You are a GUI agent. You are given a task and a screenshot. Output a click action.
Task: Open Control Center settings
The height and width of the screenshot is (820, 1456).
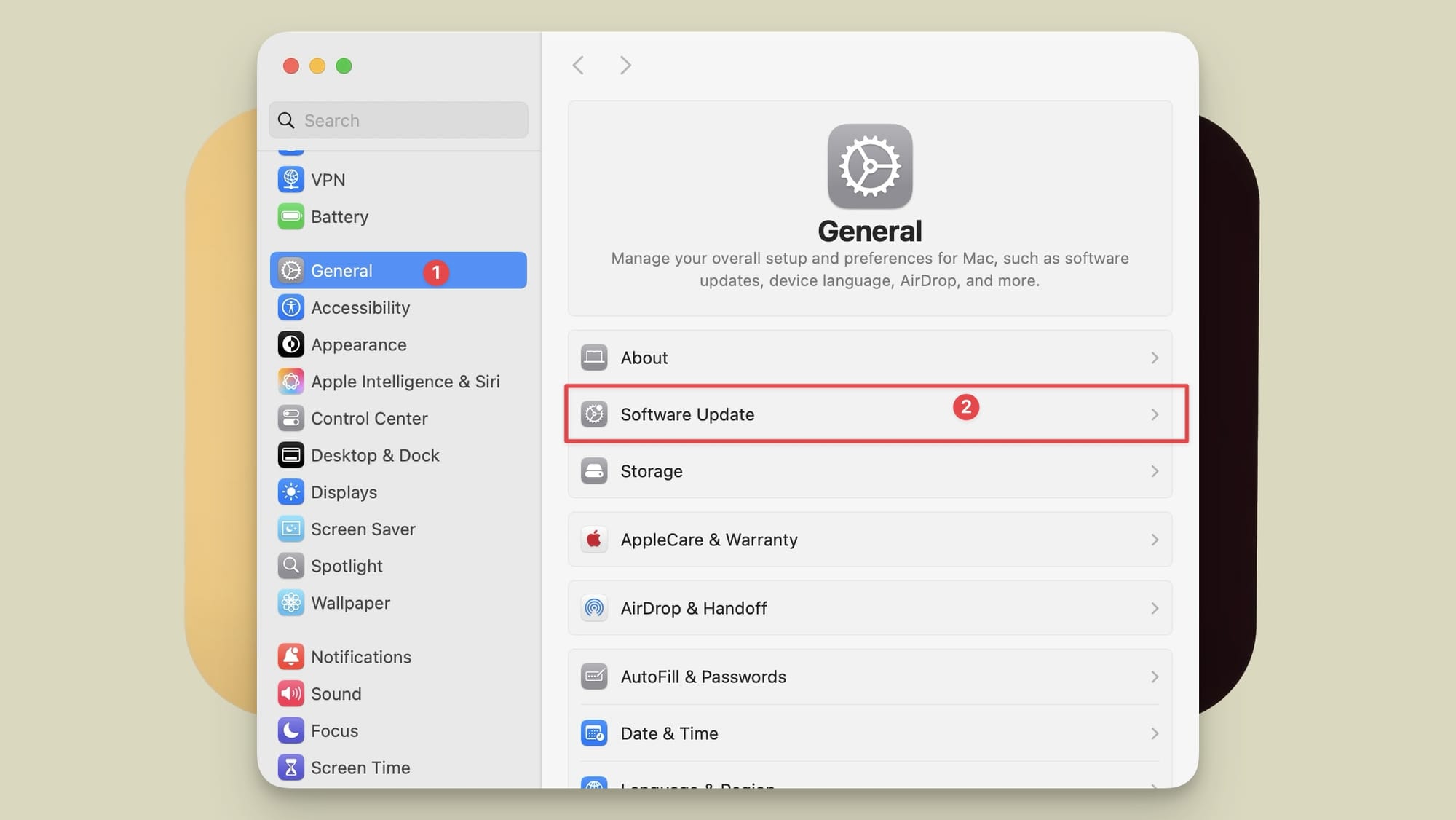(x=398, y=418)
